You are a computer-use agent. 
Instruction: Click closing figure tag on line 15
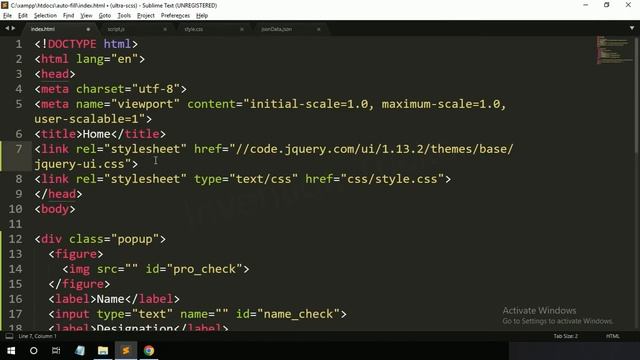(x=79, y=284)
